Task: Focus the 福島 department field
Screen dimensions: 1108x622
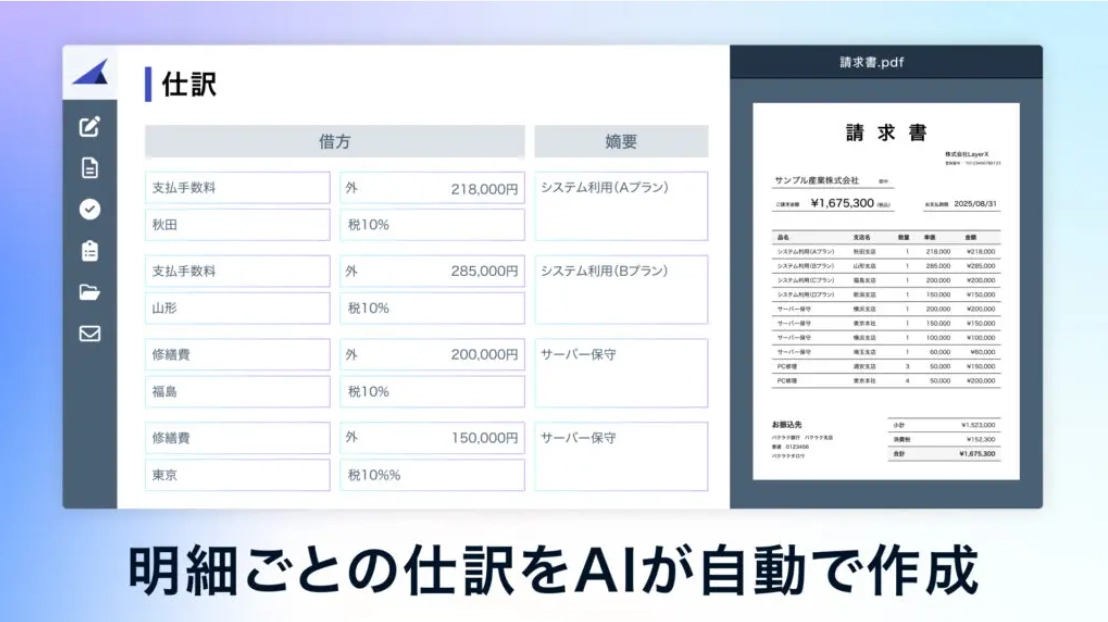Action: tap(237, 392)
